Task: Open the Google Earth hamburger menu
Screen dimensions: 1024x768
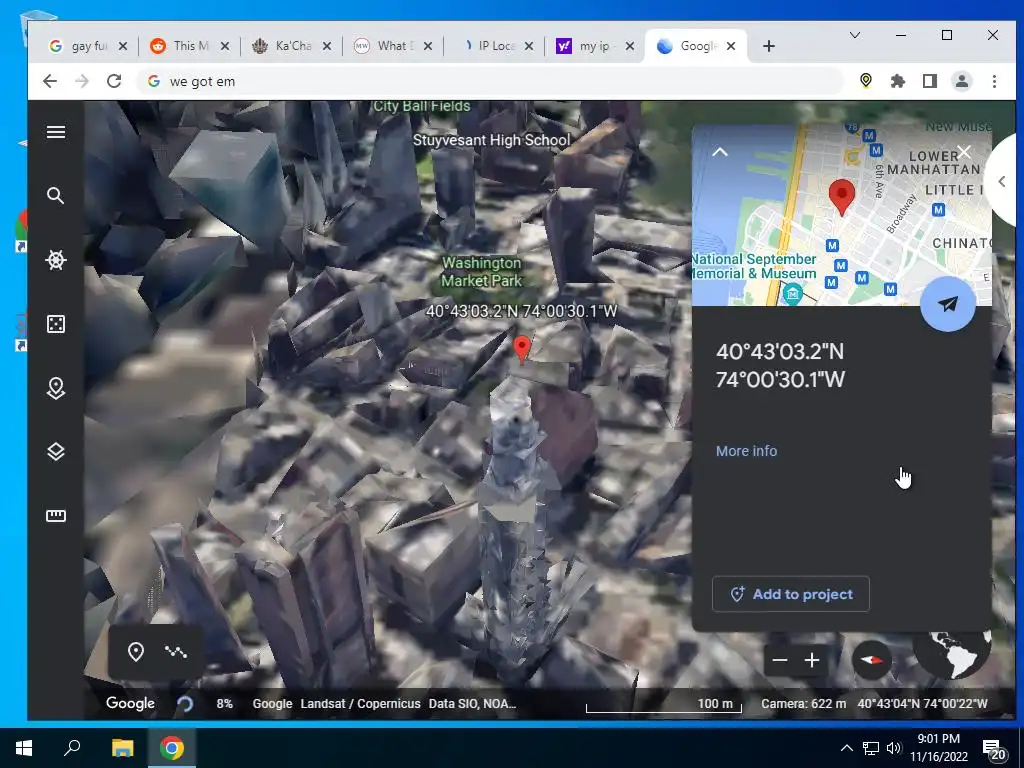Action: pos(56,133)
